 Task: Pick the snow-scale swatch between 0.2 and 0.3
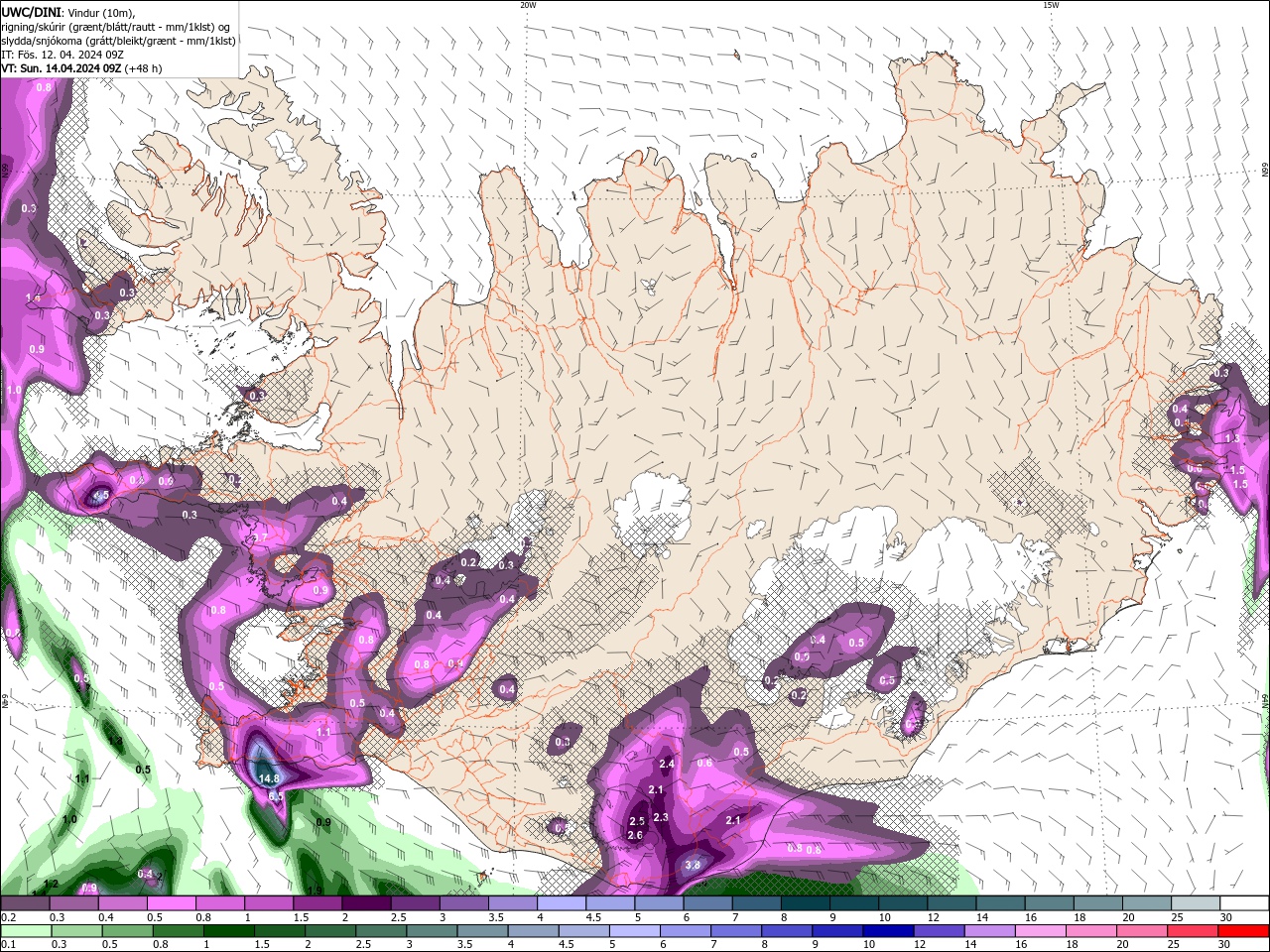tap(25, 903)
